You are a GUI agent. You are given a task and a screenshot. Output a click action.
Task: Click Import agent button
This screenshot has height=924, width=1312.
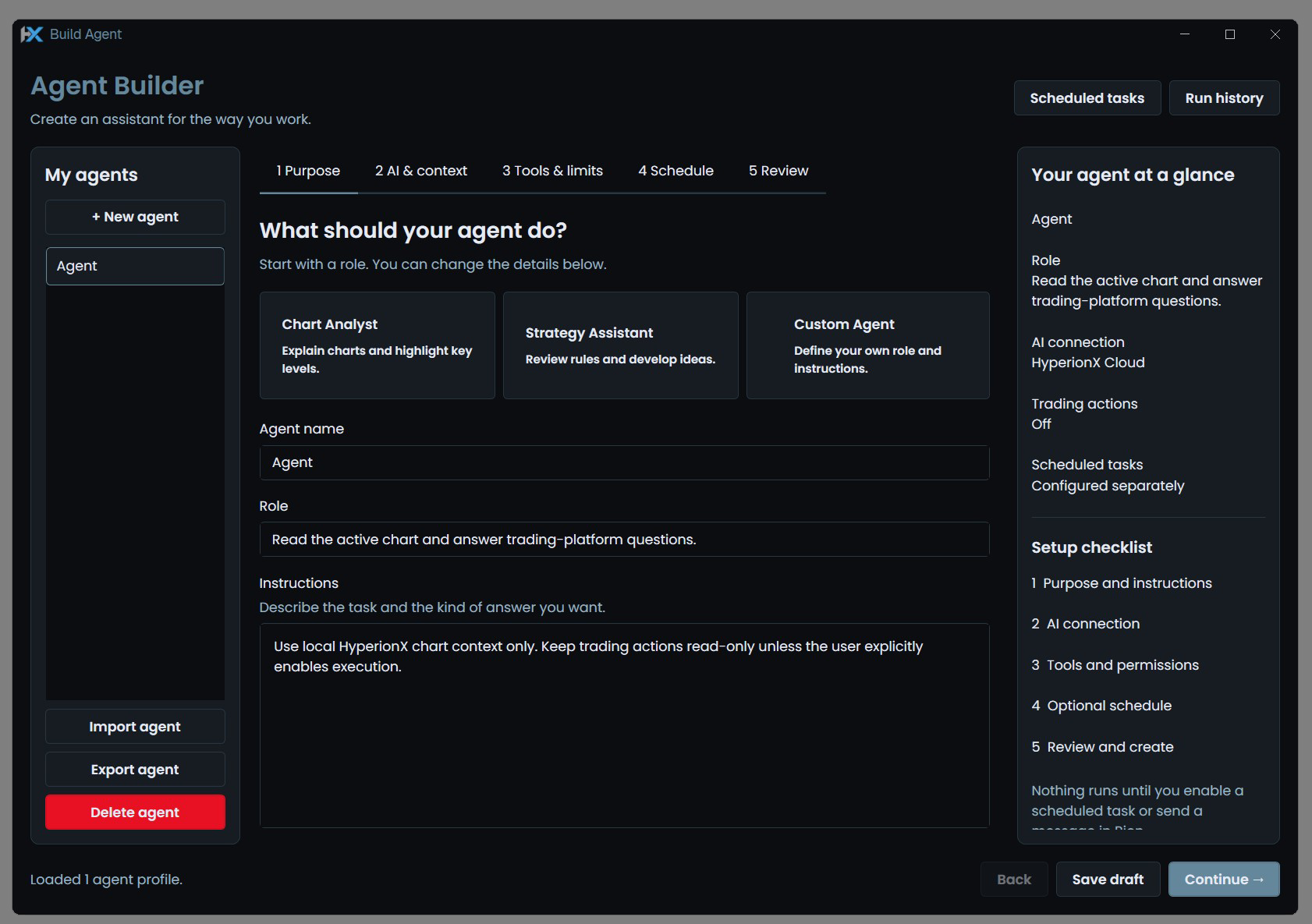(135, 727)
